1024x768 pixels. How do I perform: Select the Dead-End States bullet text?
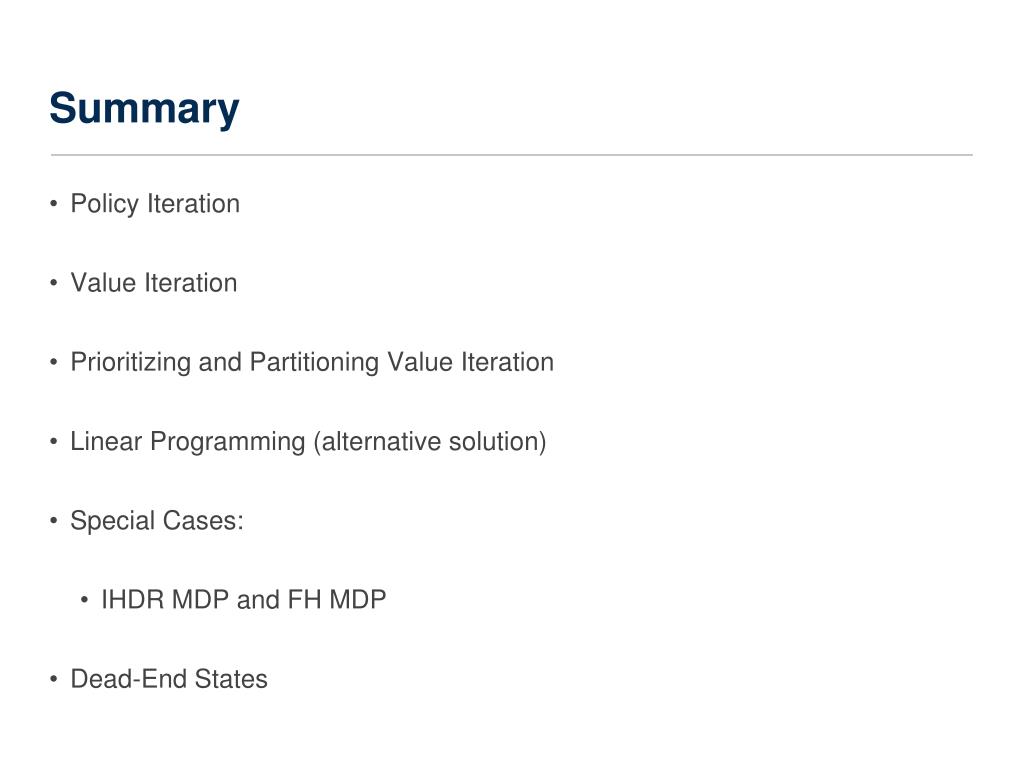pos(169,679)
